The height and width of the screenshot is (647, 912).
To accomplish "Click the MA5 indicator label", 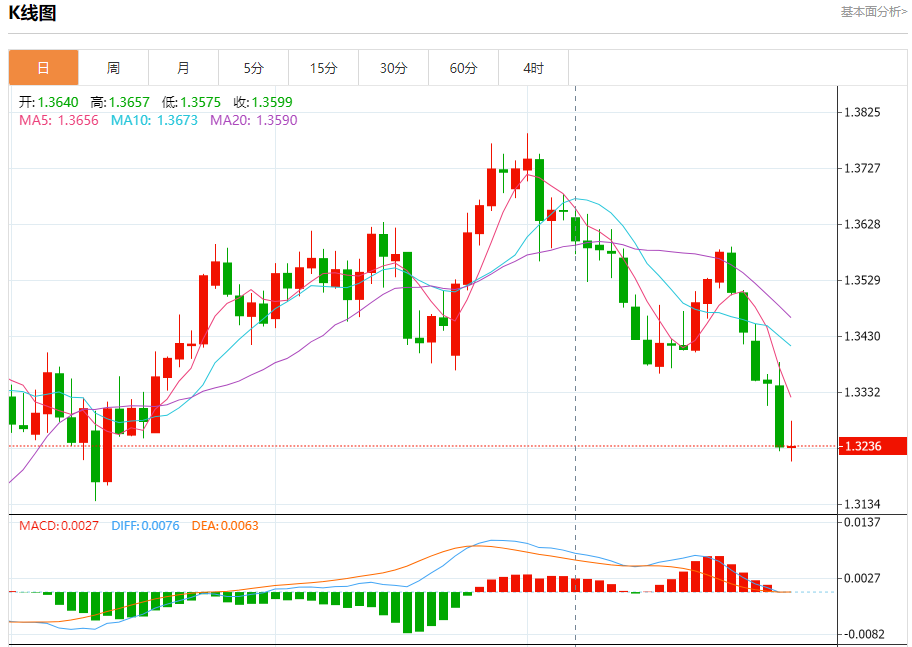I will (x=59, y=120).
